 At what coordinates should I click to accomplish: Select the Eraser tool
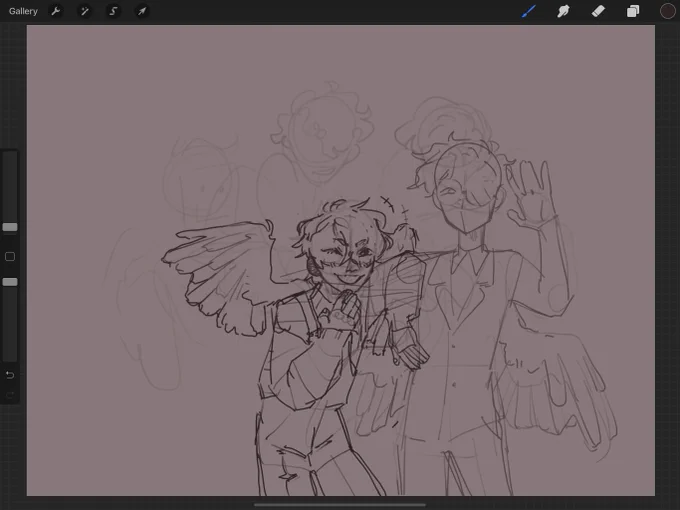(x=598, y=11)
